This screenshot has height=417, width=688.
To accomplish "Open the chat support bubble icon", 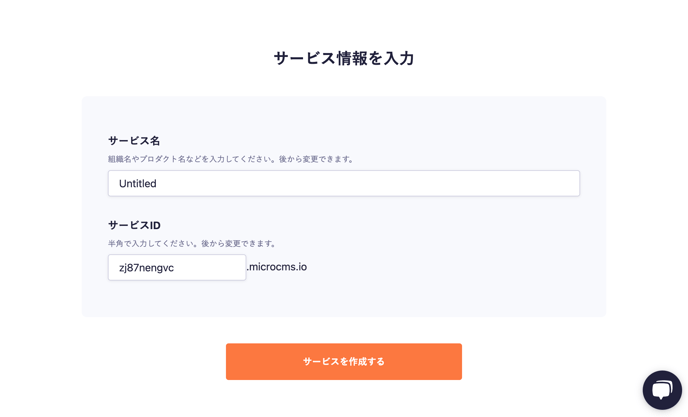I will pyautogui.click(x=662, y=390).
